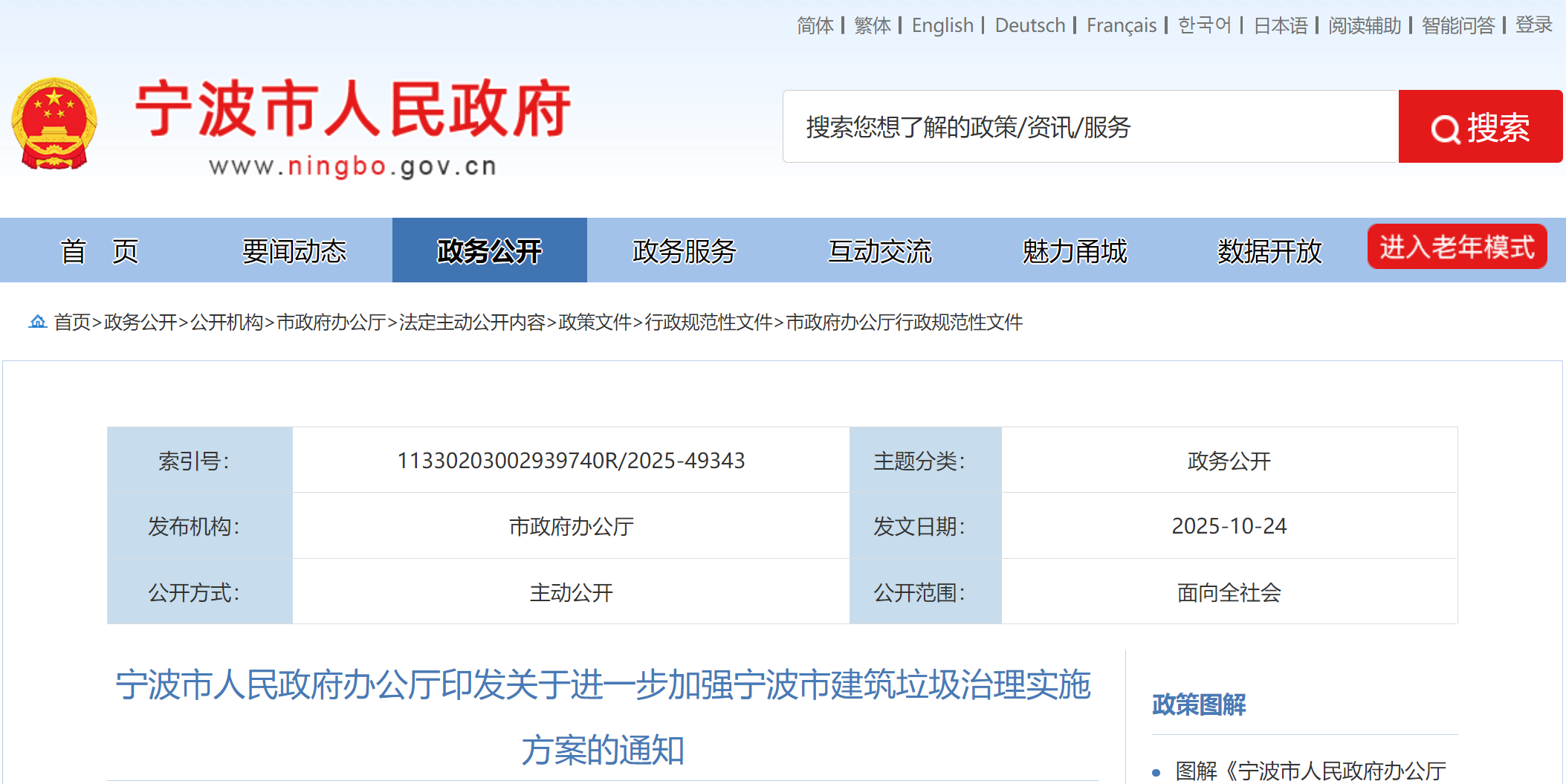Click the home icon in breadcrumb
This screenshot has width=1566, height=784.
[38, 321]
